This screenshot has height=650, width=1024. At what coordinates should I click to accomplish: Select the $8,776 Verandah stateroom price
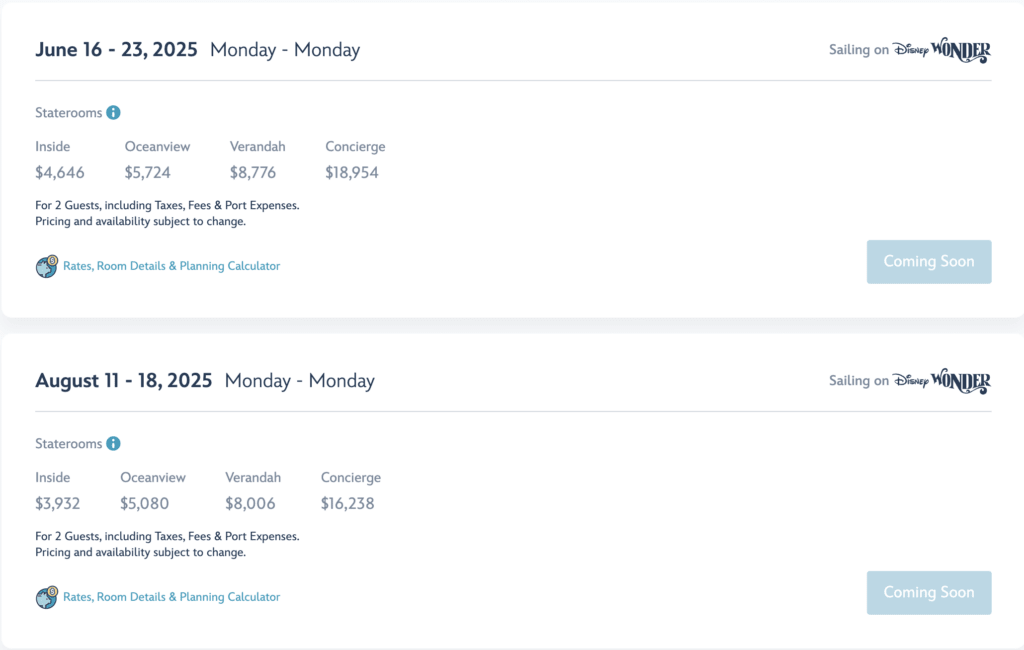255,173
